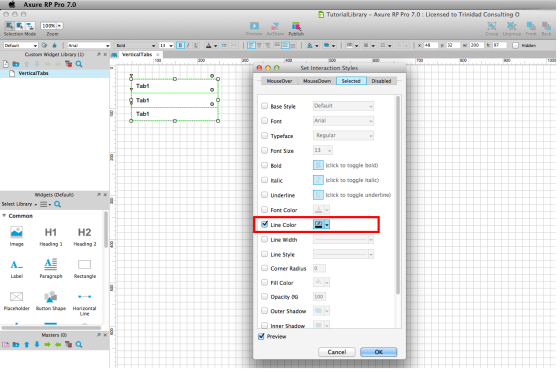Select VerticalTabs in the widget library tree

[33, 73]
